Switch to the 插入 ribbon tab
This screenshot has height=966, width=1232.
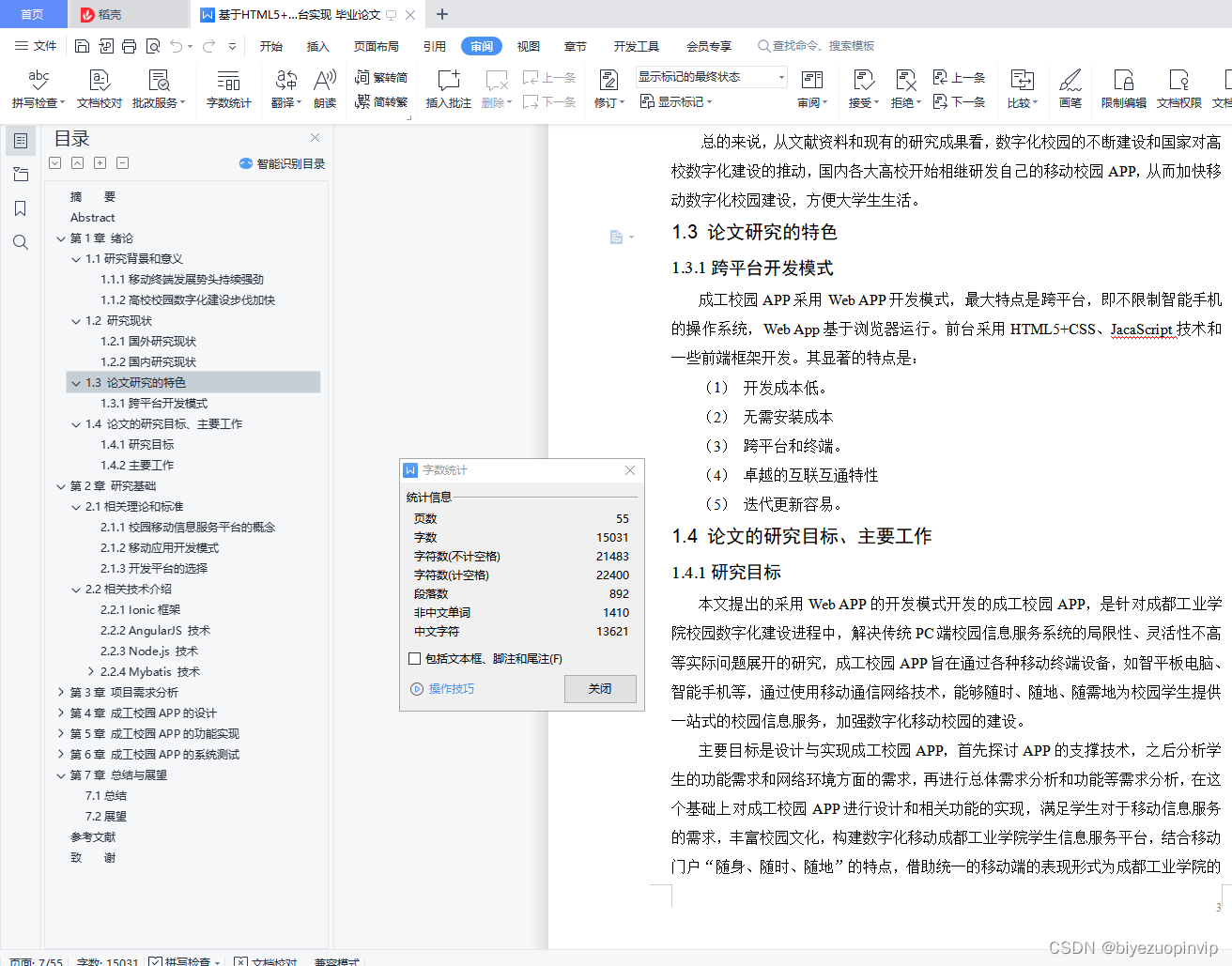tap(317, 44)
